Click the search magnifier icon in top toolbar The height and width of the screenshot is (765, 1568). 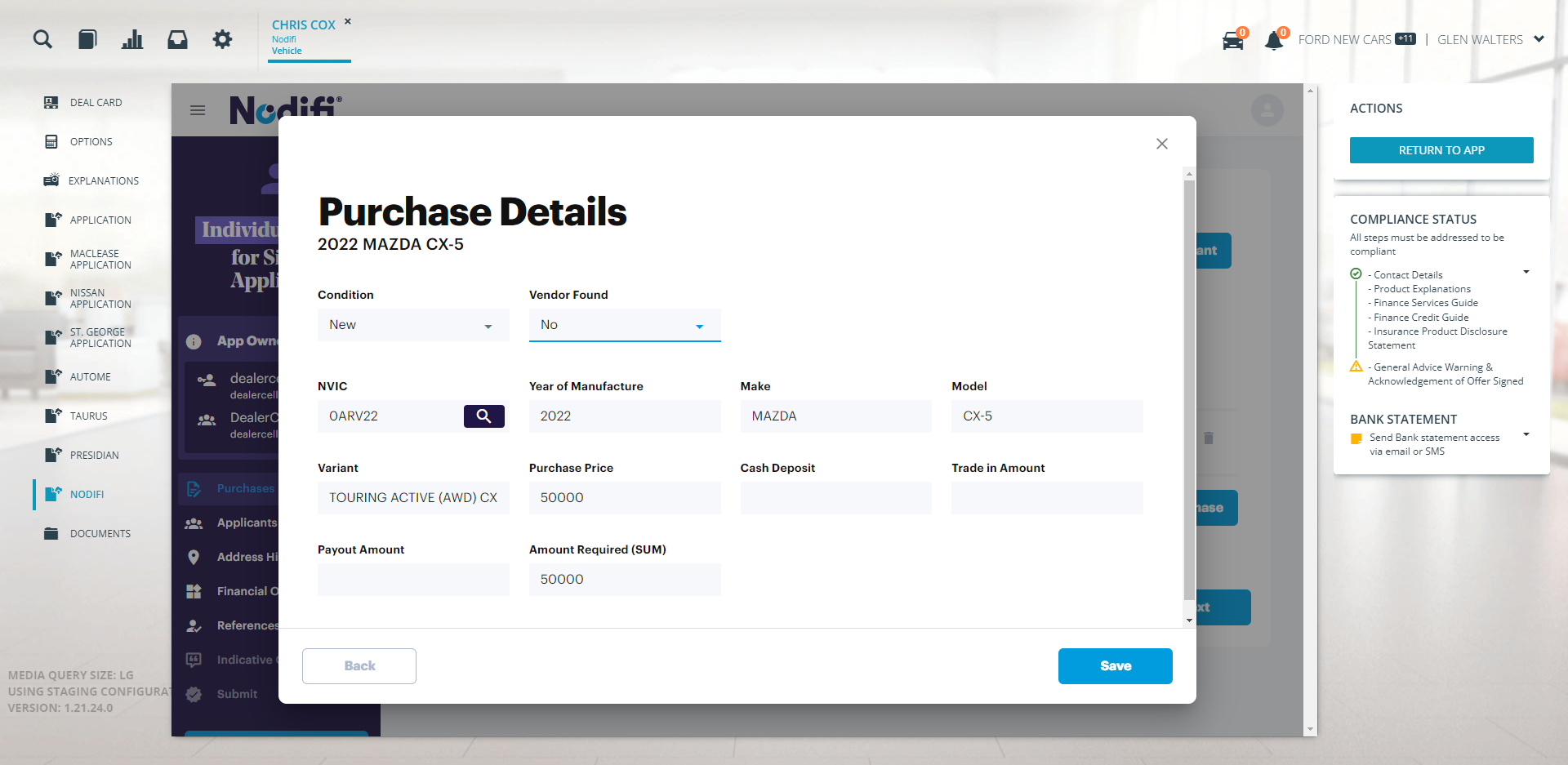42,39
